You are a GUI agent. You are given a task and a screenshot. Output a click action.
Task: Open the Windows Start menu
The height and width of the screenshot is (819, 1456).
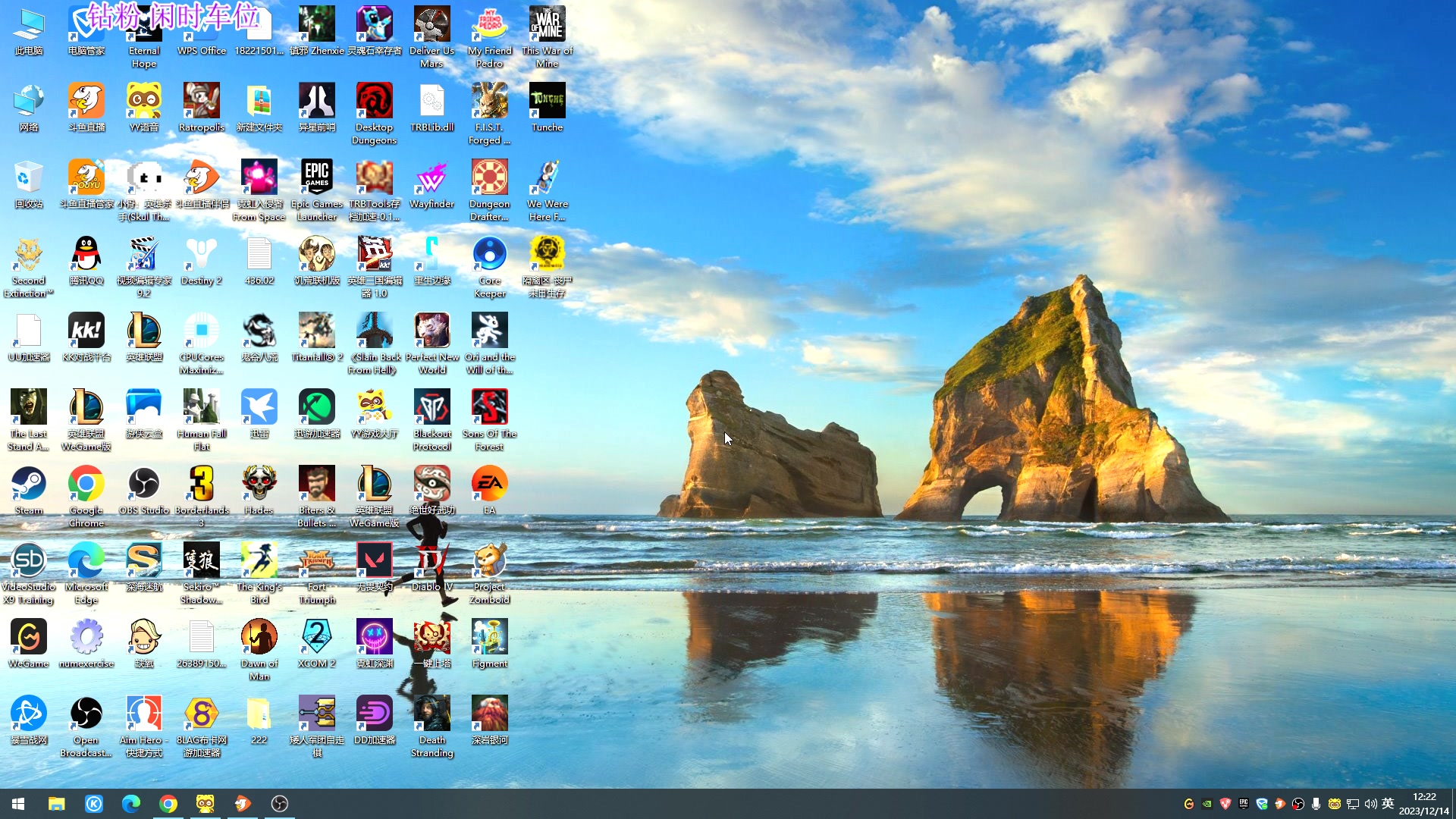[18, 804]
